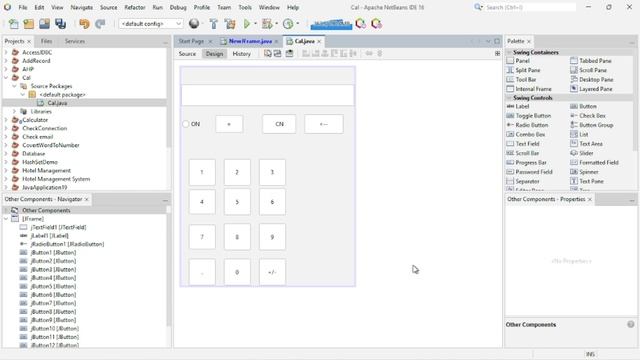Select Scroll Pane in the Palette
The height and width of the screenshot is (360, 640).
589,70
